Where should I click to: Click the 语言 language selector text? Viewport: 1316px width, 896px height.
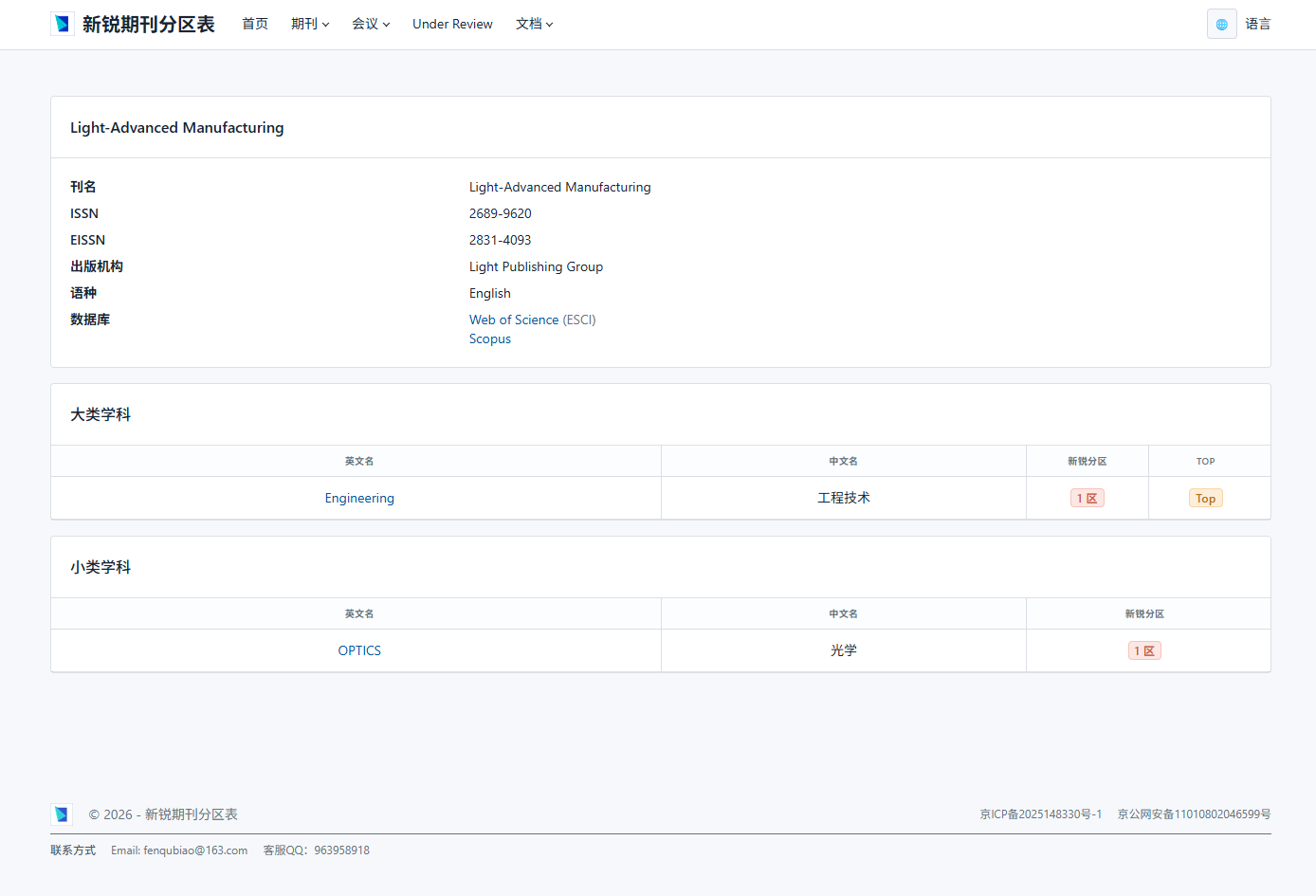tap(1258, 24)
